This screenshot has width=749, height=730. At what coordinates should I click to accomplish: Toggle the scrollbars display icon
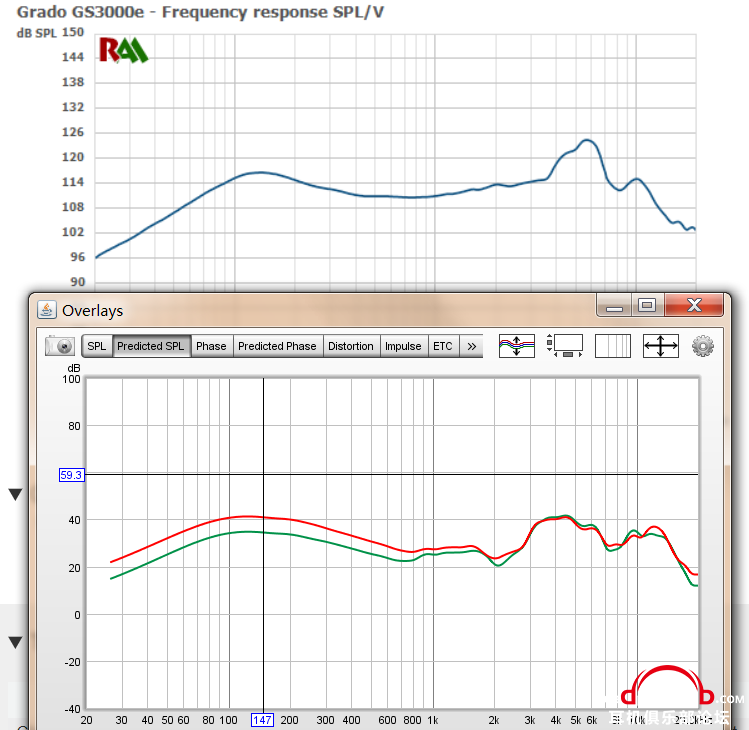point(565,345)
